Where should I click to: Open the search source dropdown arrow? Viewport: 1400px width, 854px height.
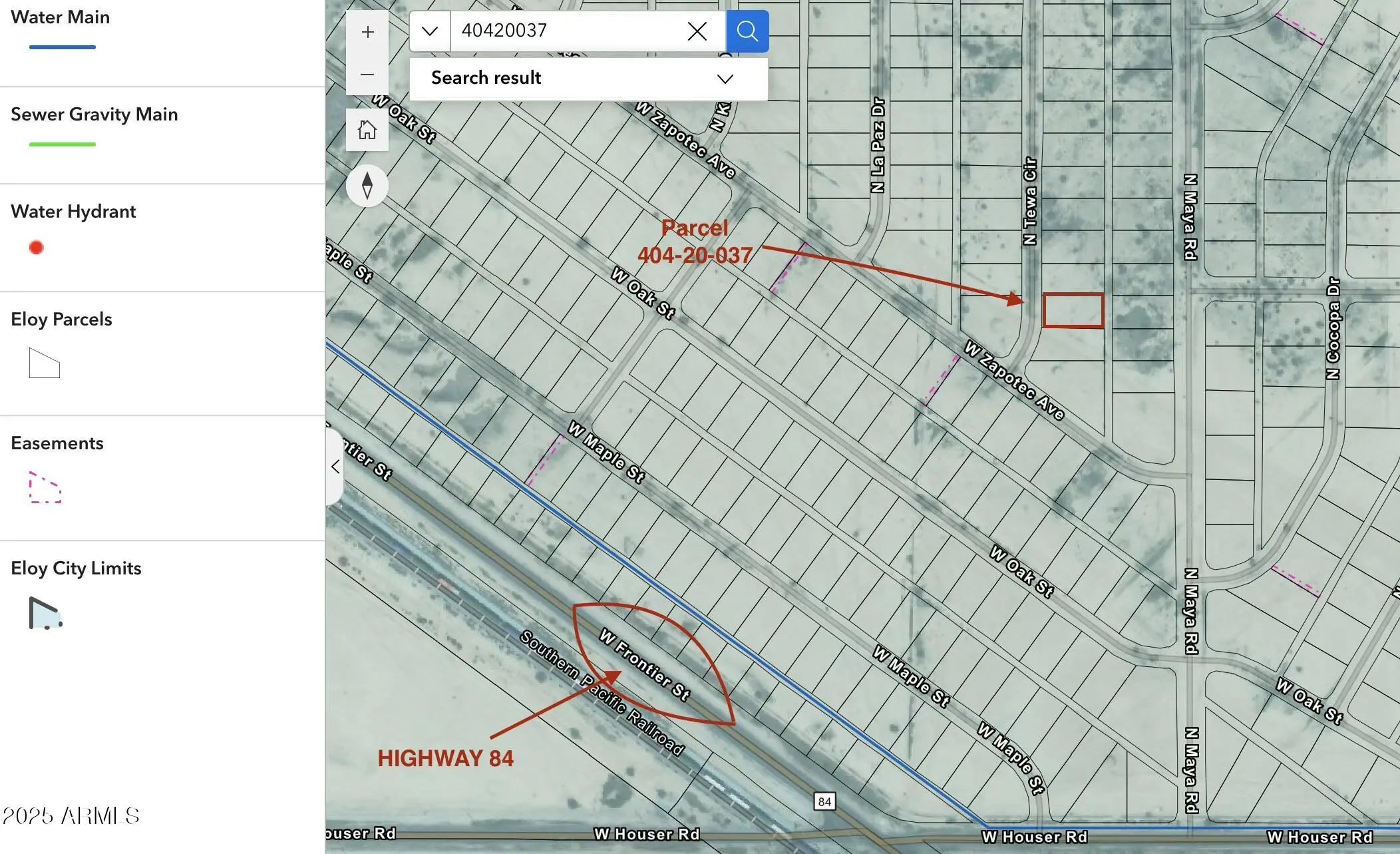pyautogui.click(x=430, y=31)
